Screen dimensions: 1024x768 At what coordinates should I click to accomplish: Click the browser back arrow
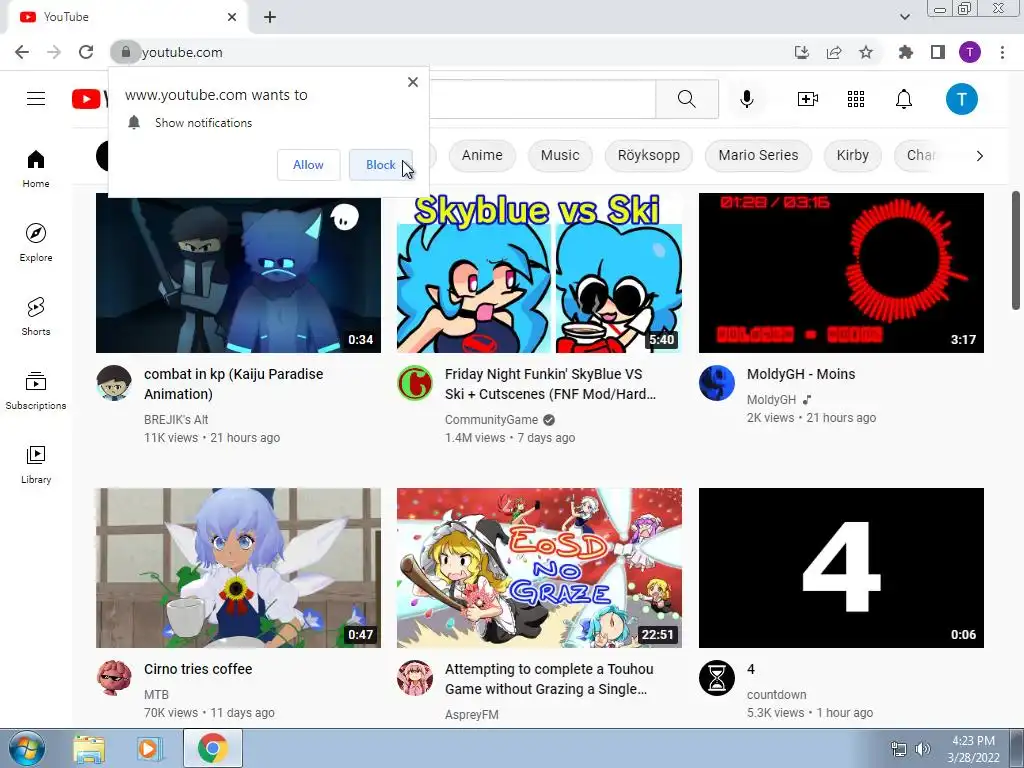tap(22, 52)
